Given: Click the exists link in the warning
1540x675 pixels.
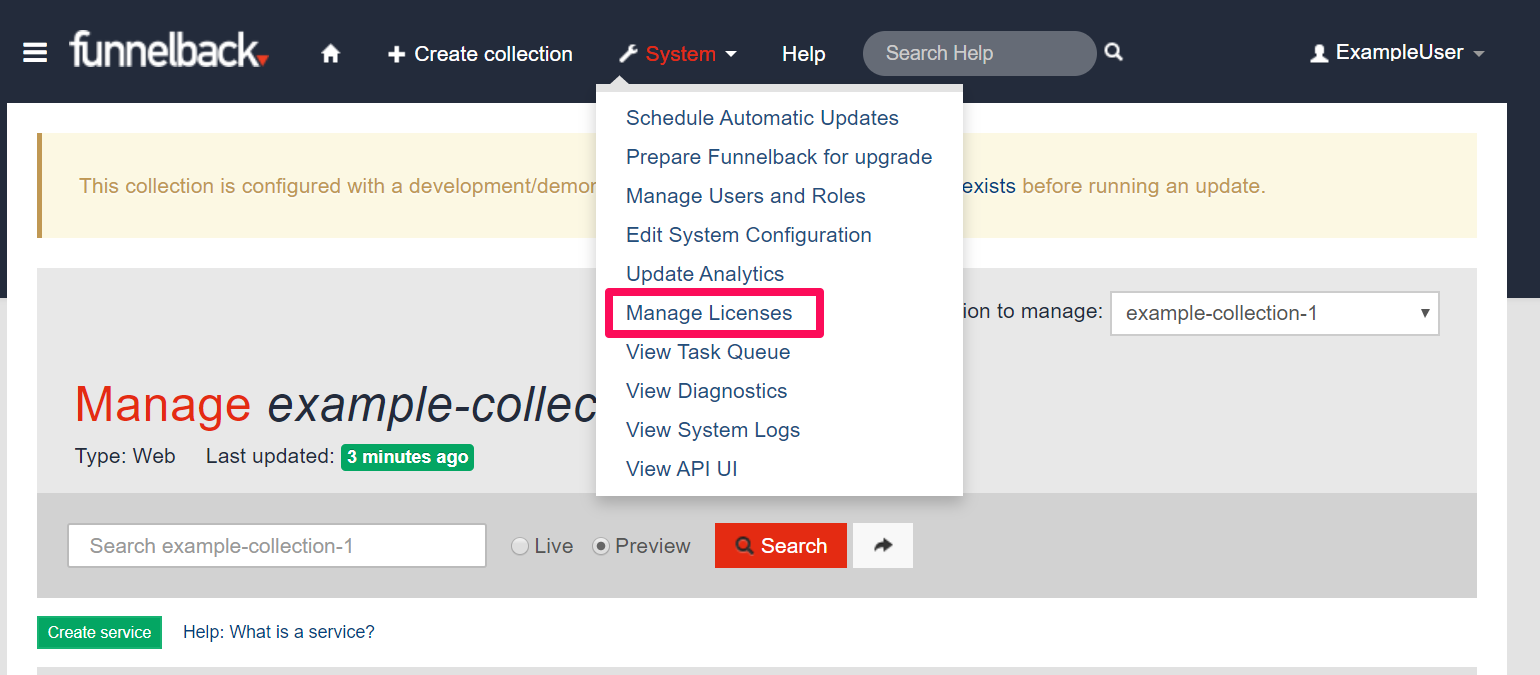Looking at the screenshot, I should [989, 186].
